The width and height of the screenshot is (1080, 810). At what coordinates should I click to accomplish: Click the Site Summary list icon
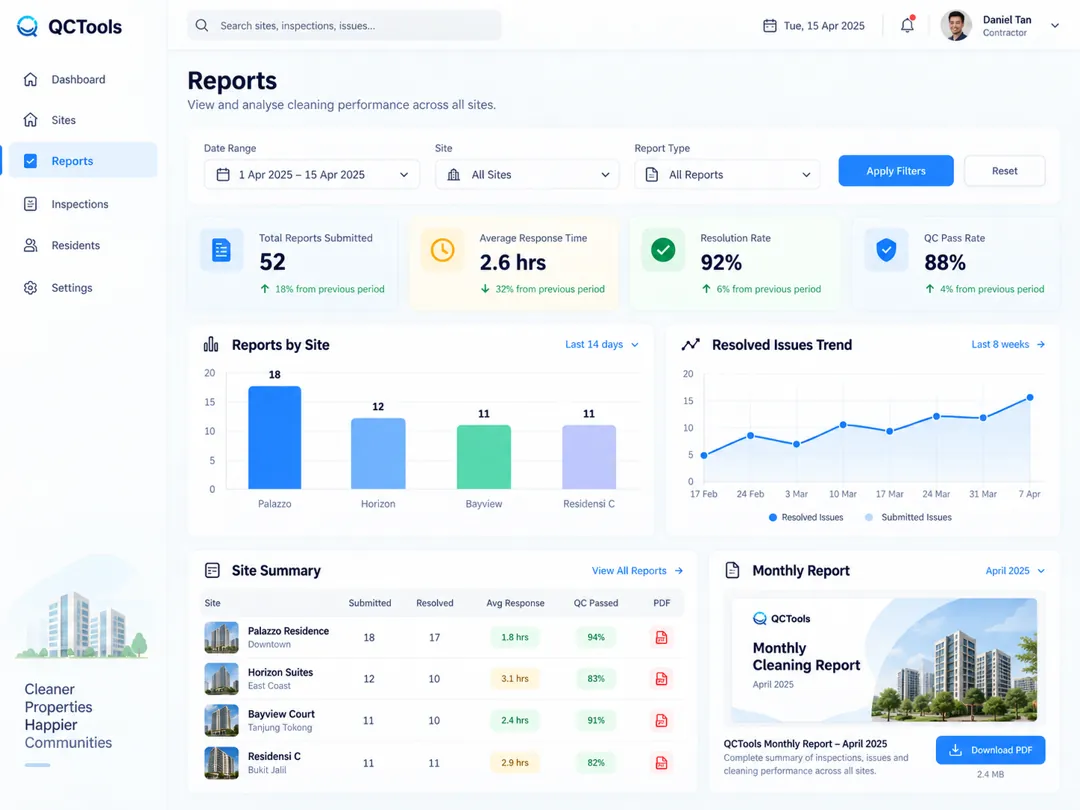coord(212,570)
